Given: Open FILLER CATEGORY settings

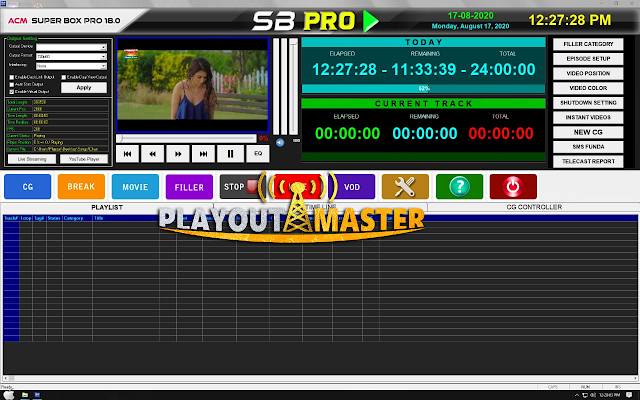Looking at the screenshot, I should [x=588, y=44].
